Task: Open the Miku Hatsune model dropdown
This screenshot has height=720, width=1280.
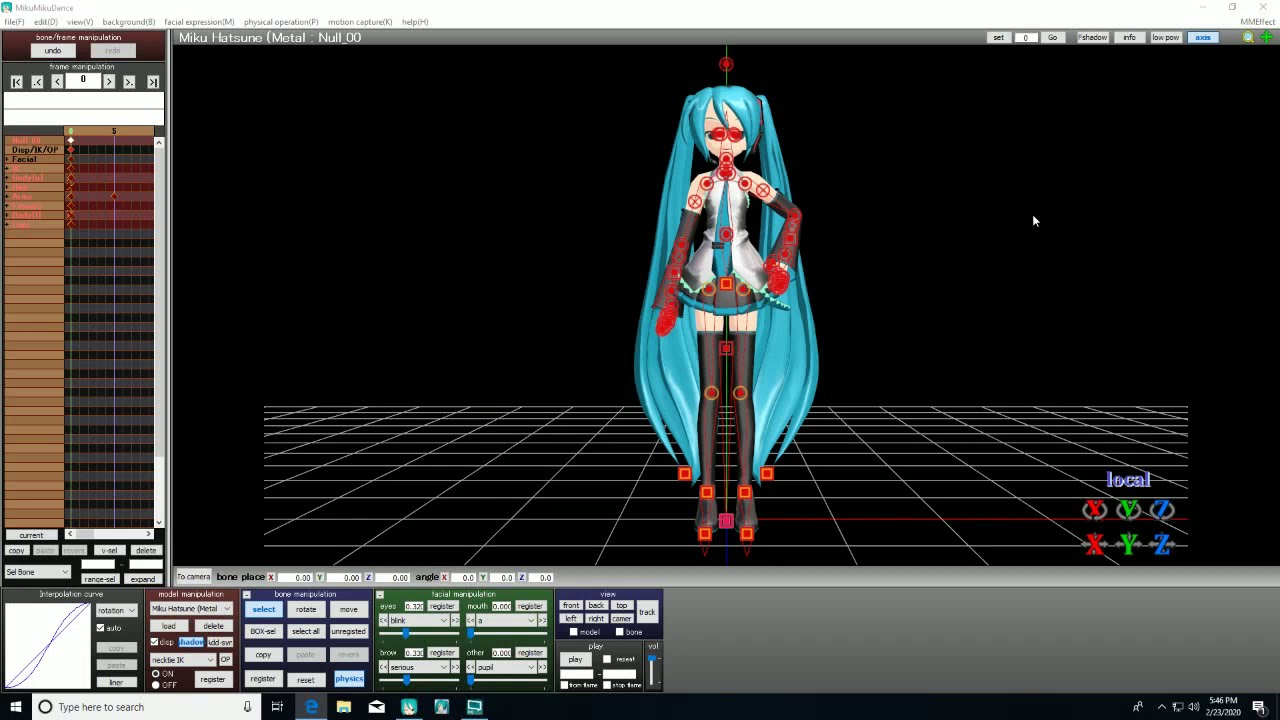Action: click(191, 609)
